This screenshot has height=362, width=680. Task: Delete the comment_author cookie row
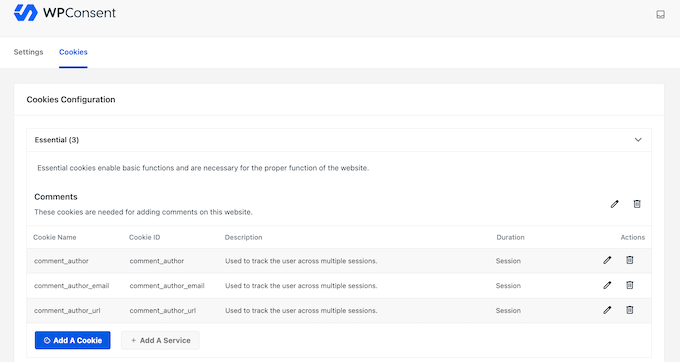(x=630, y=260)
